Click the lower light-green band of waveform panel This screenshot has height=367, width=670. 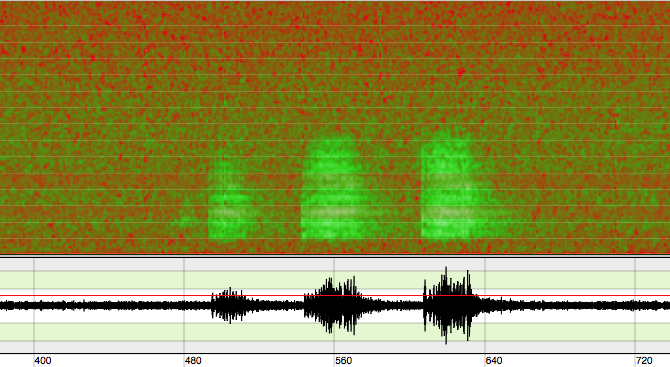[x=335, y=332]
